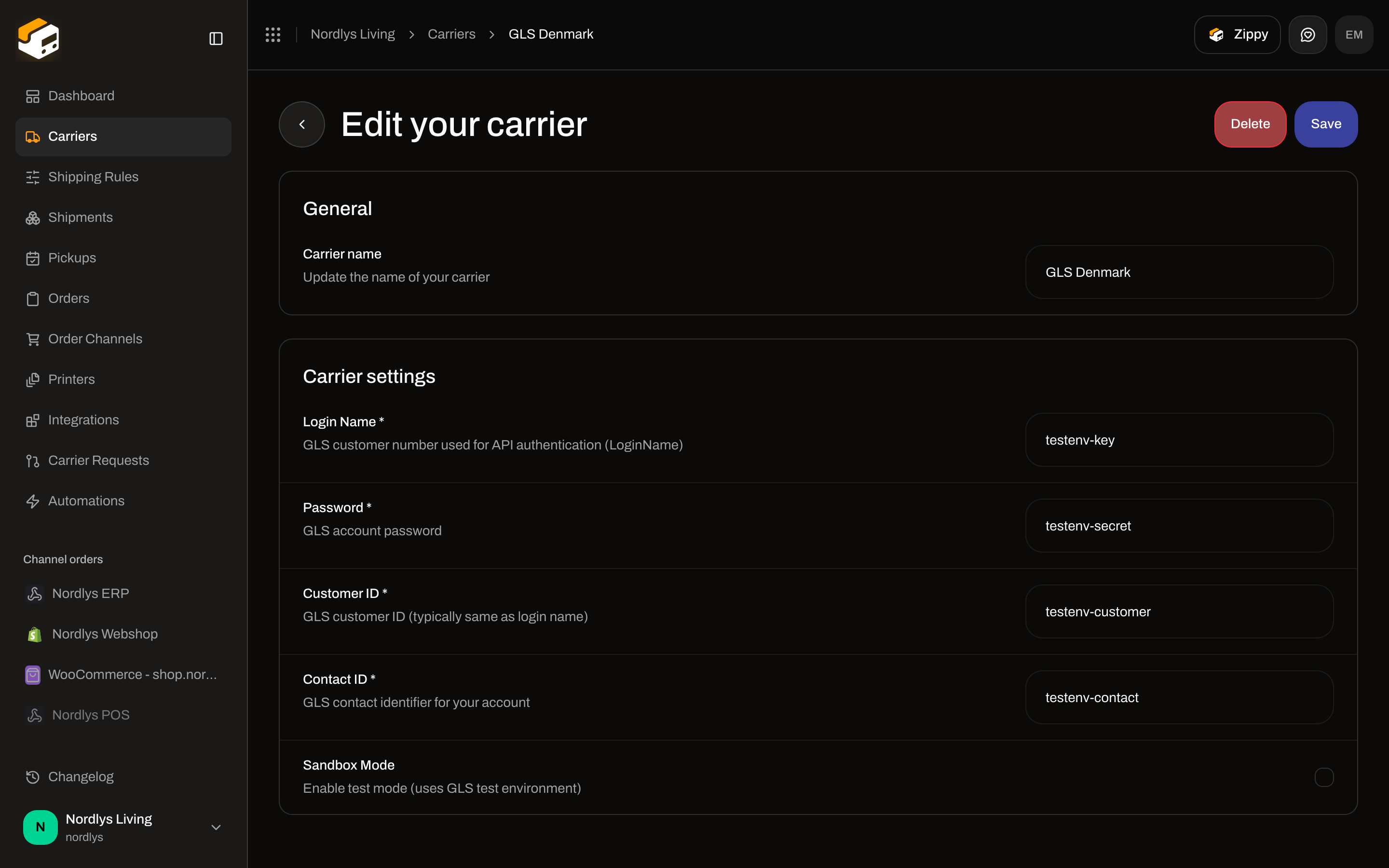Click the Printers icon

pos(33,380)
